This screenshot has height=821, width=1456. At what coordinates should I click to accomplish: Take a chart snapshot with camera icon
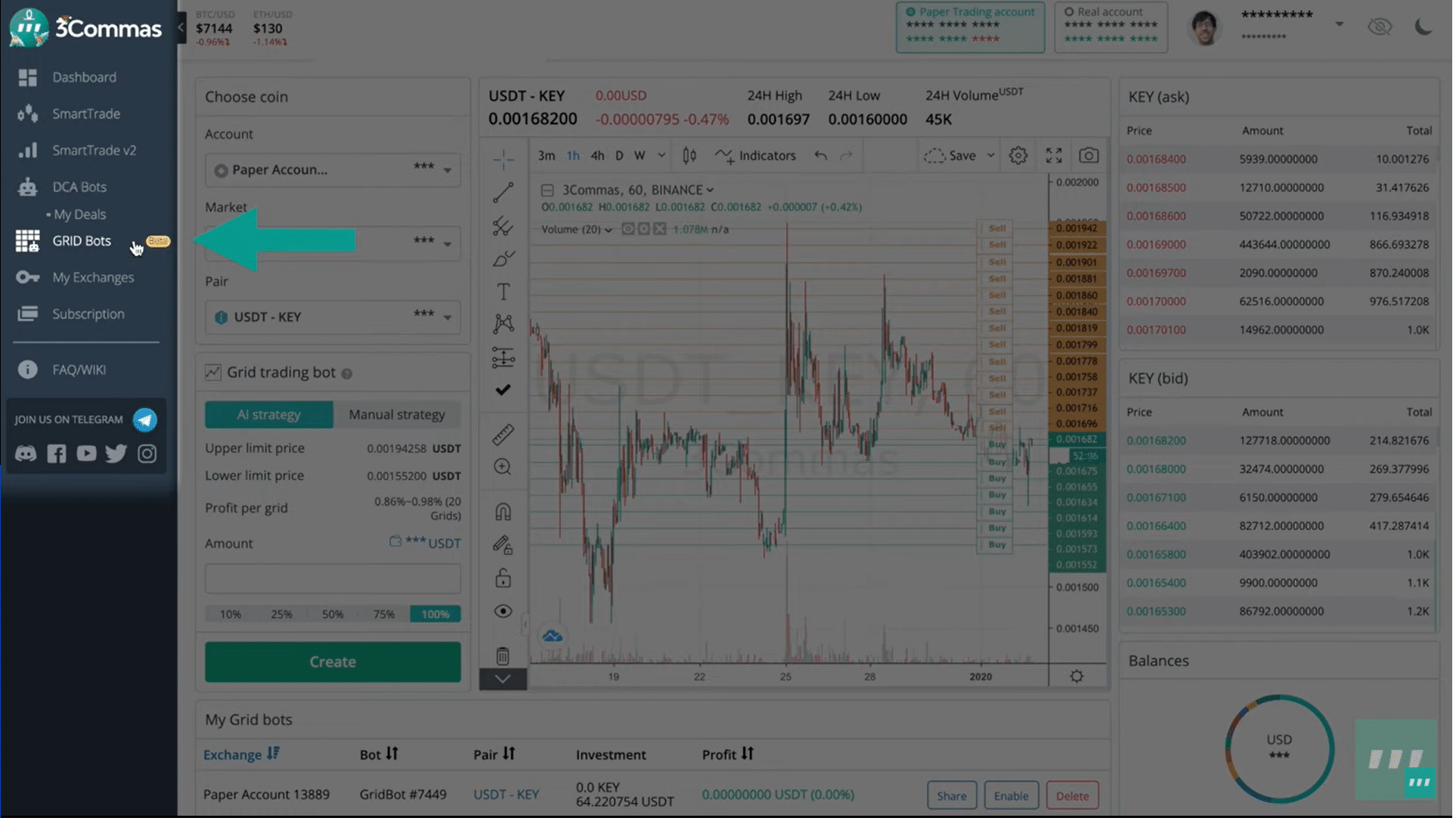pos(1090,156)
